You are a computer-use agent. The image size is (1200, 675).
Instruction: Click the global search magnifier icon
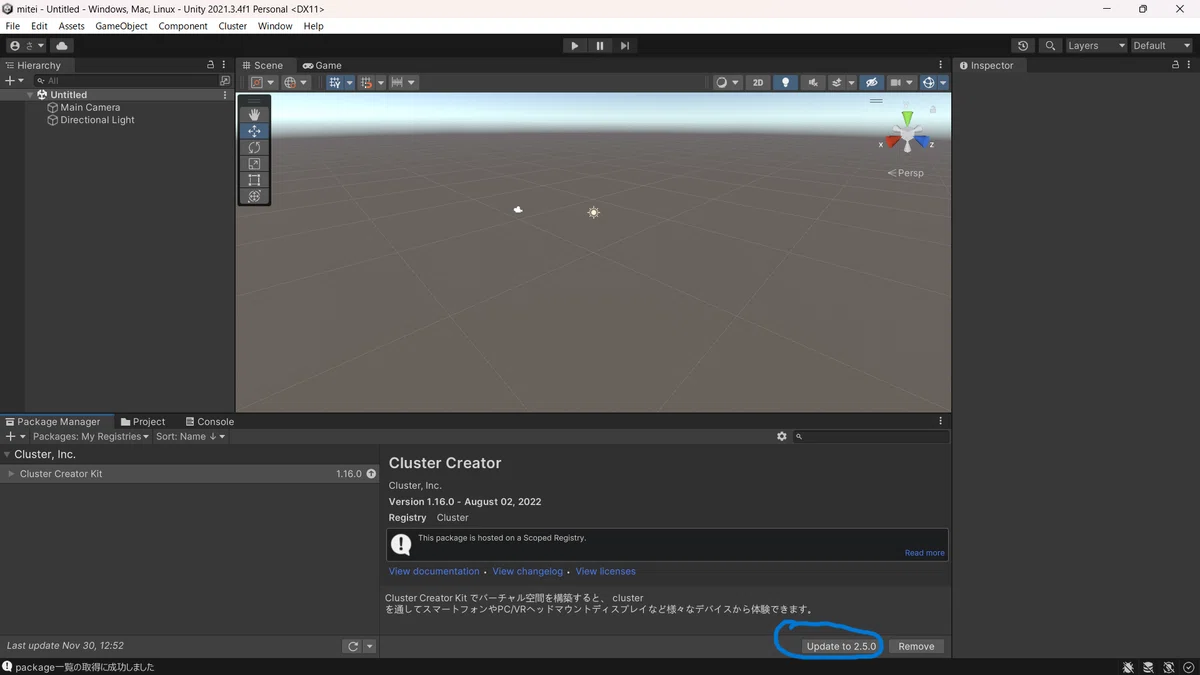[x=1050, y=46]
